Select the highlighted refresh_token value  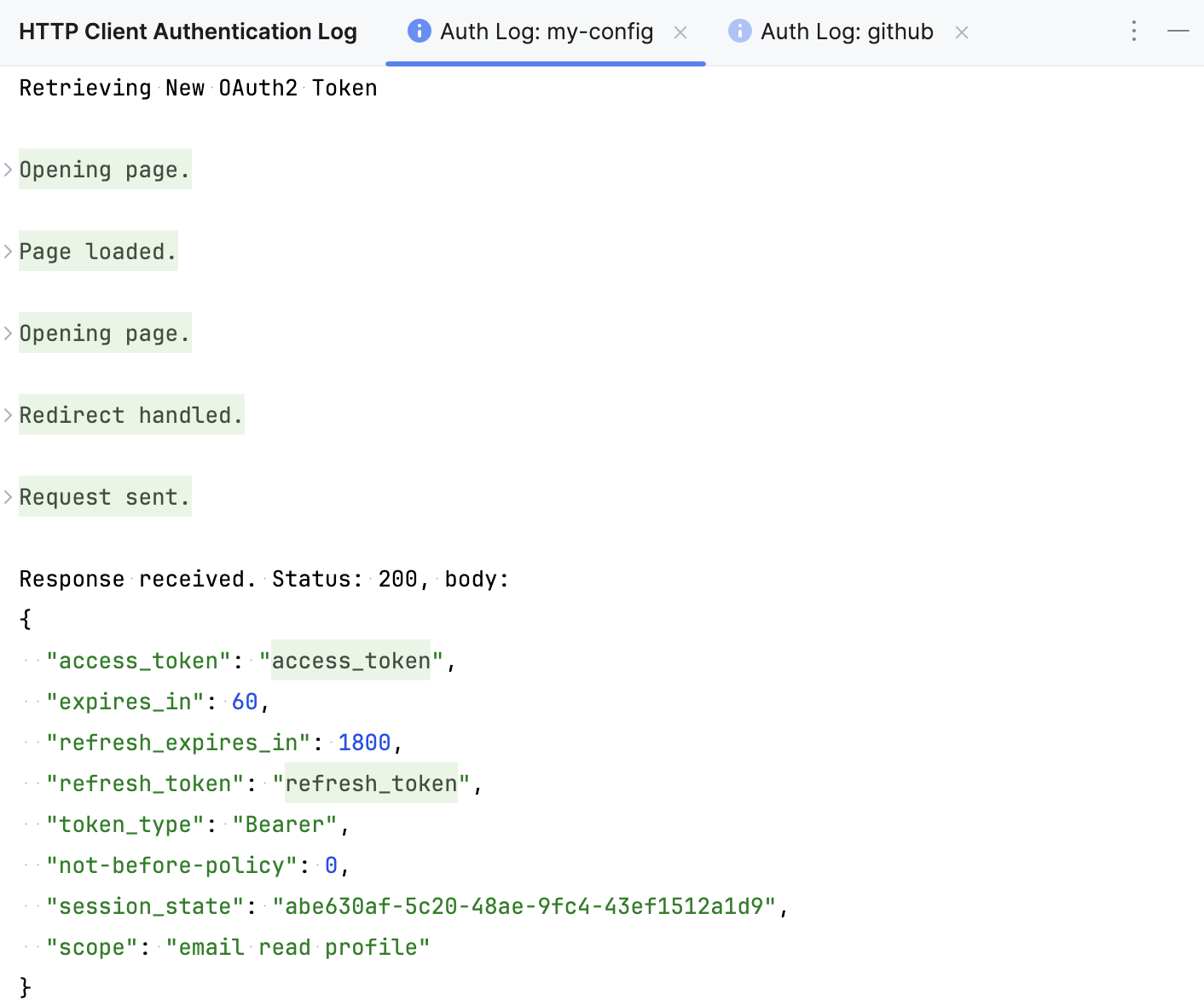click(371, 783)
